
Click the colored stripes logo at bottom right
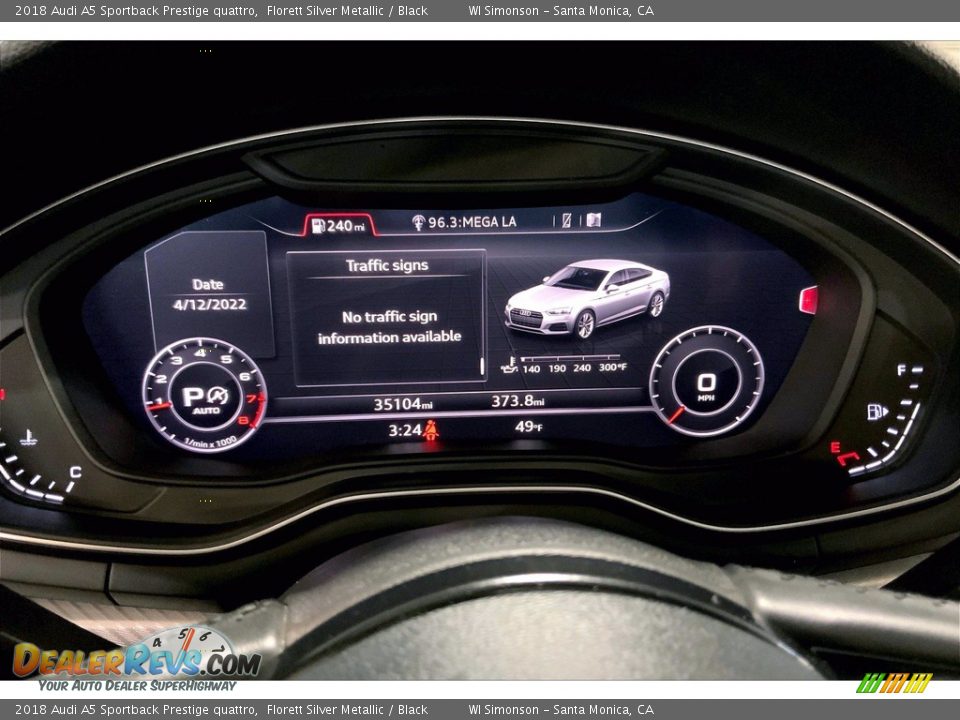(x=894, y=683)
